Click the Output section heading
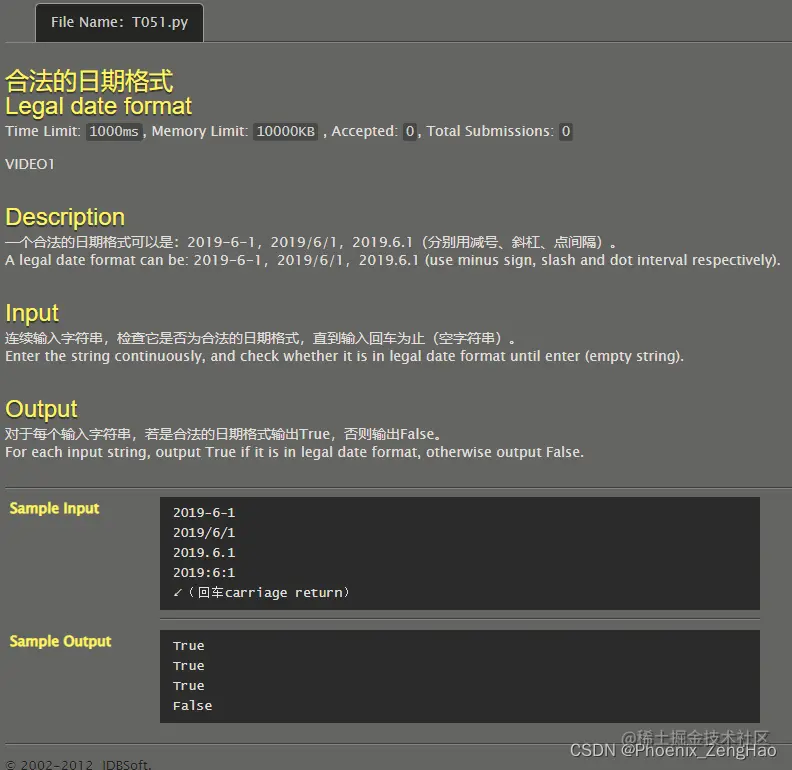The height and width of the screenshot is (770, 792). pos(41,409)
